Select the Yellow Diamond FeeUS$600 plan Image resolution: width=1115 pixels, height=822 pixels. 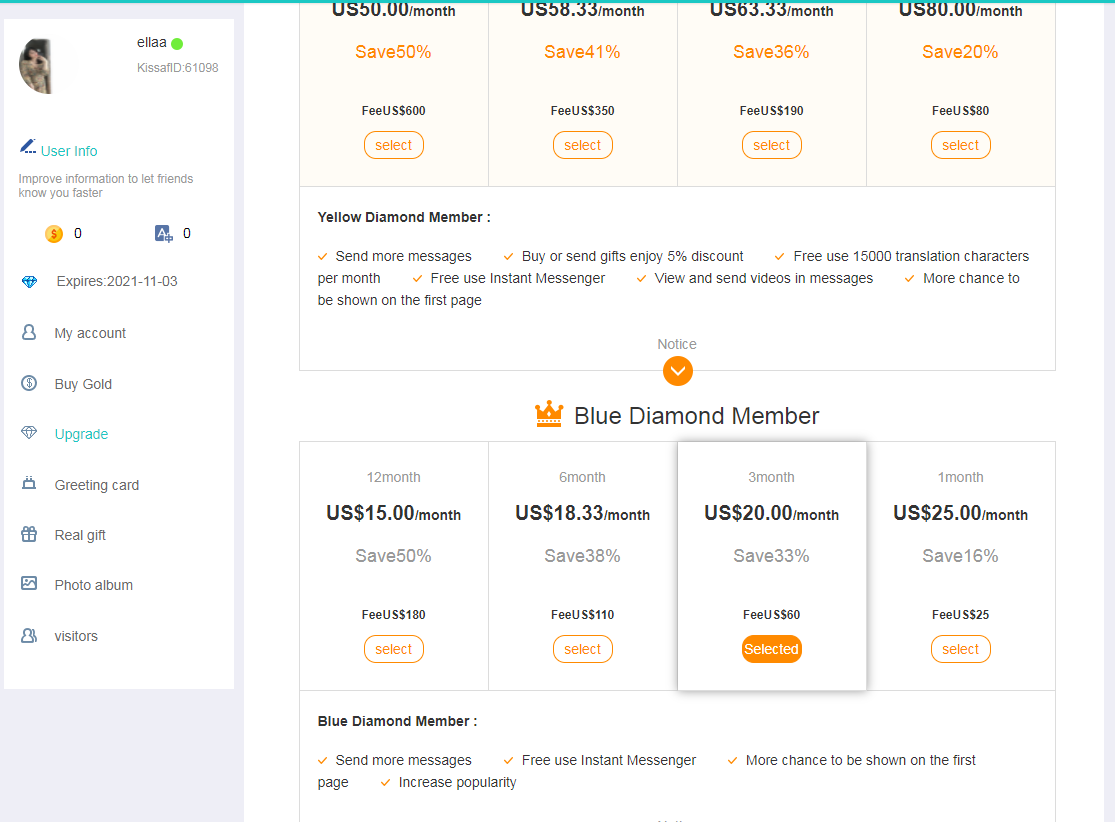click(393, 145)
